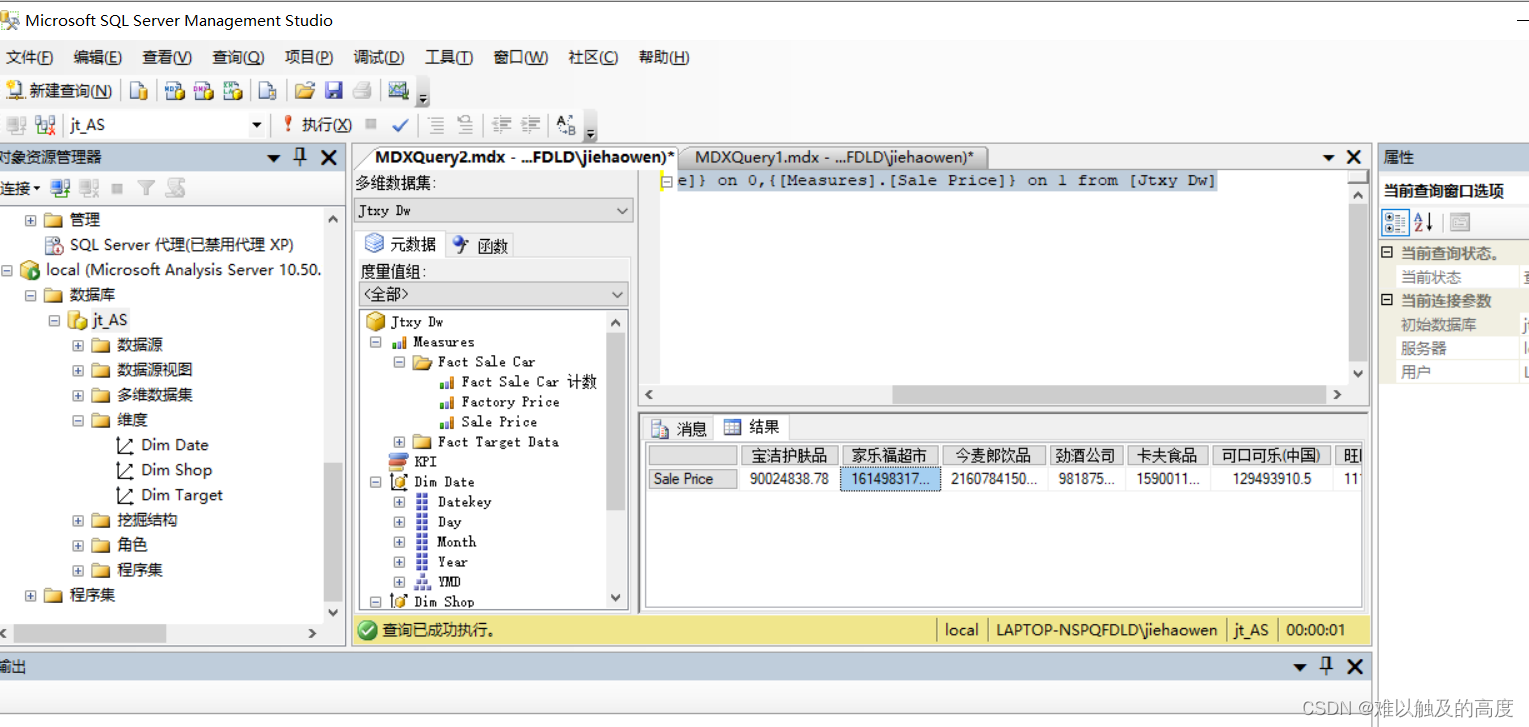The image size is (1529, 727).
Task: Select SQL Server 代理 (Agent) node
Action: 181,245
